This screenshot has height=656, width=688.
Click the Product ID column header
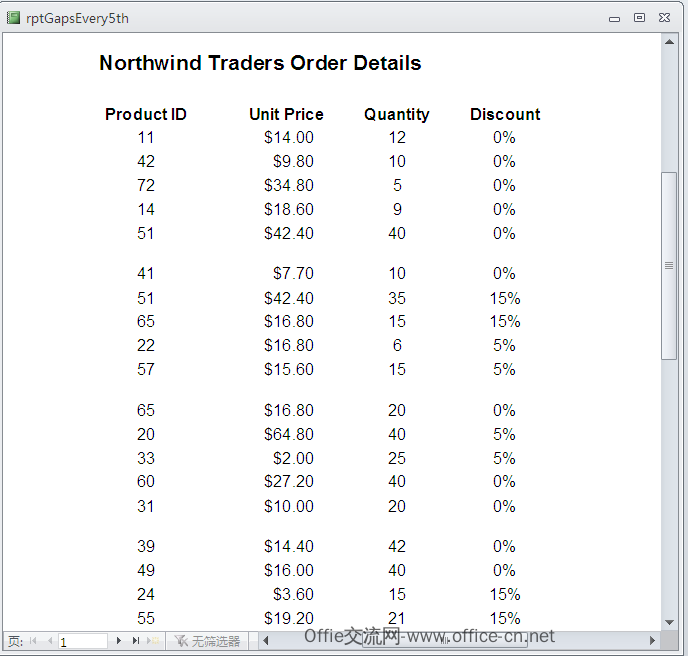point(146,115)
